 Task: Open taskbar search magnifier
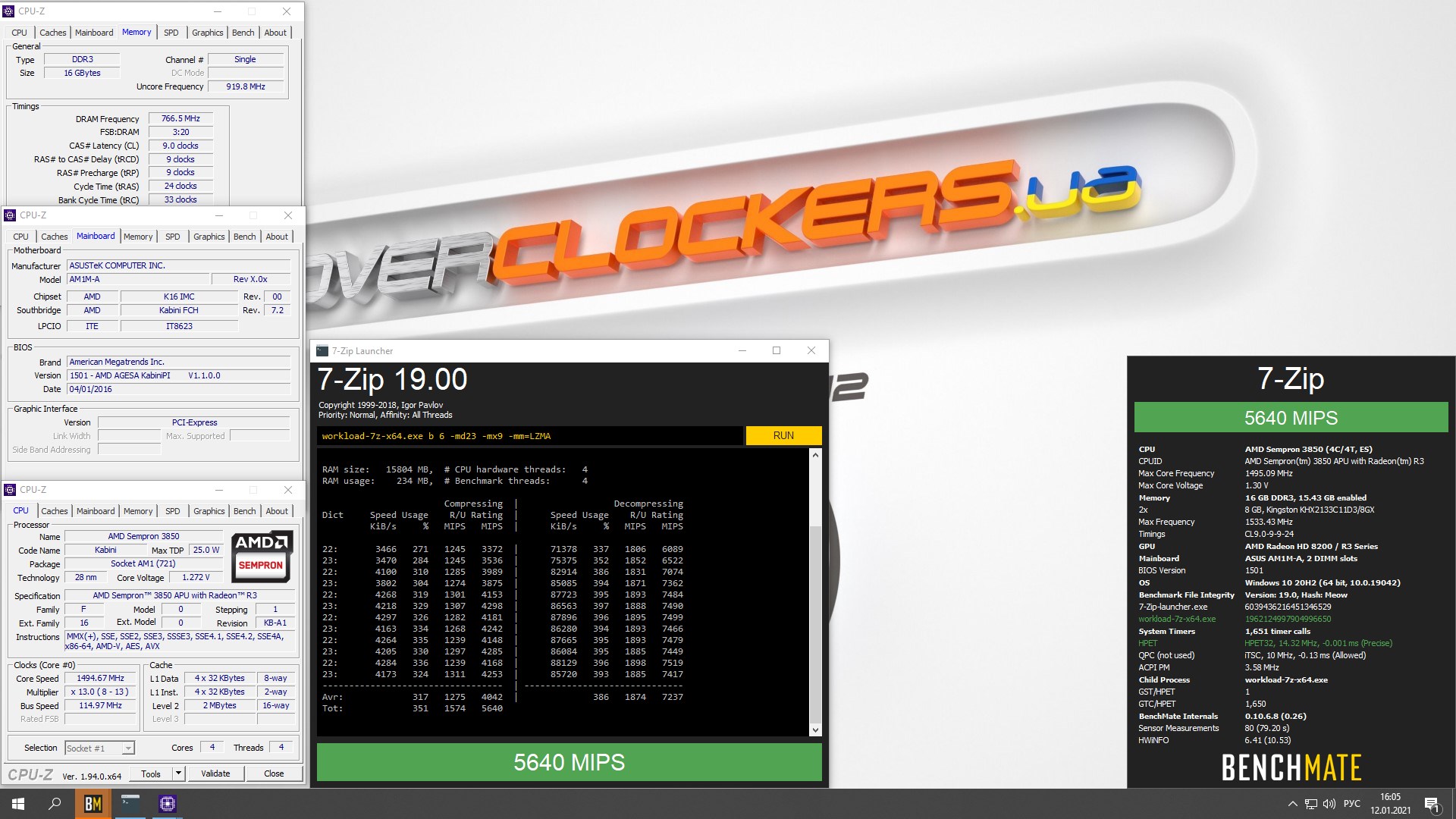point(55,804)
